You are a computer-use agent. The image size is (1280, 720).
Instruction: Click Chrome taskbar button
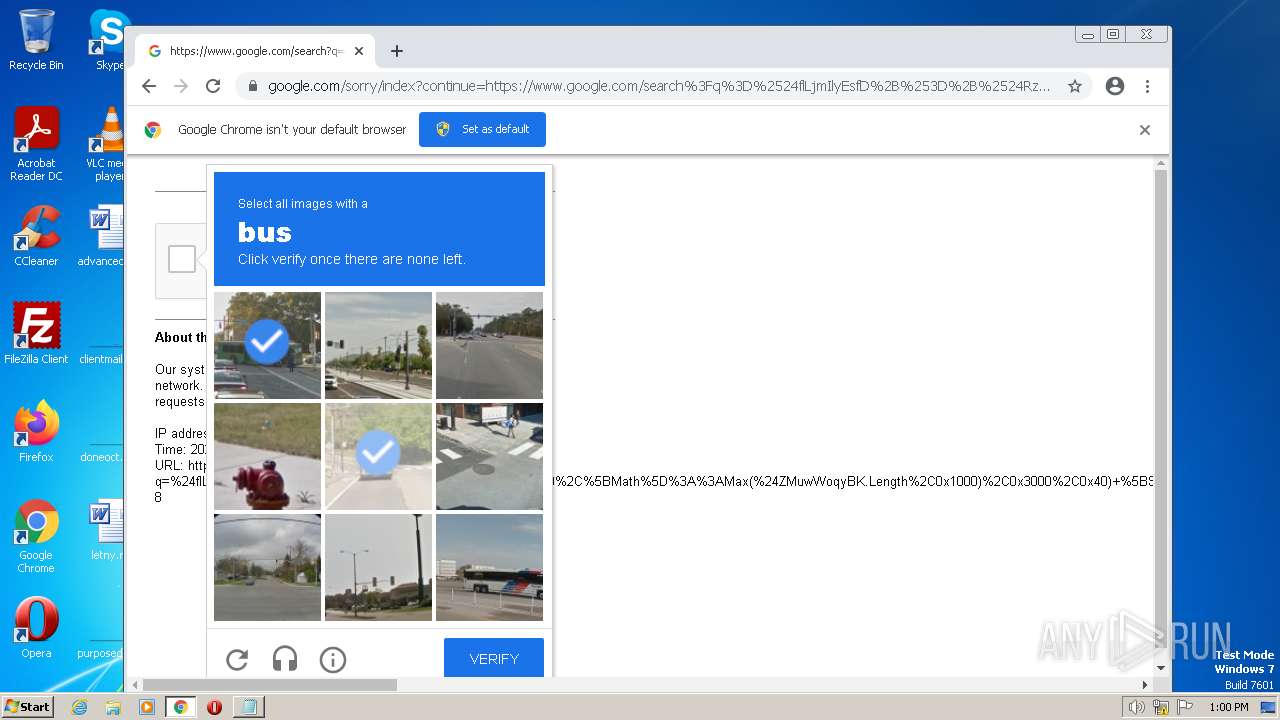coord(181,707)
